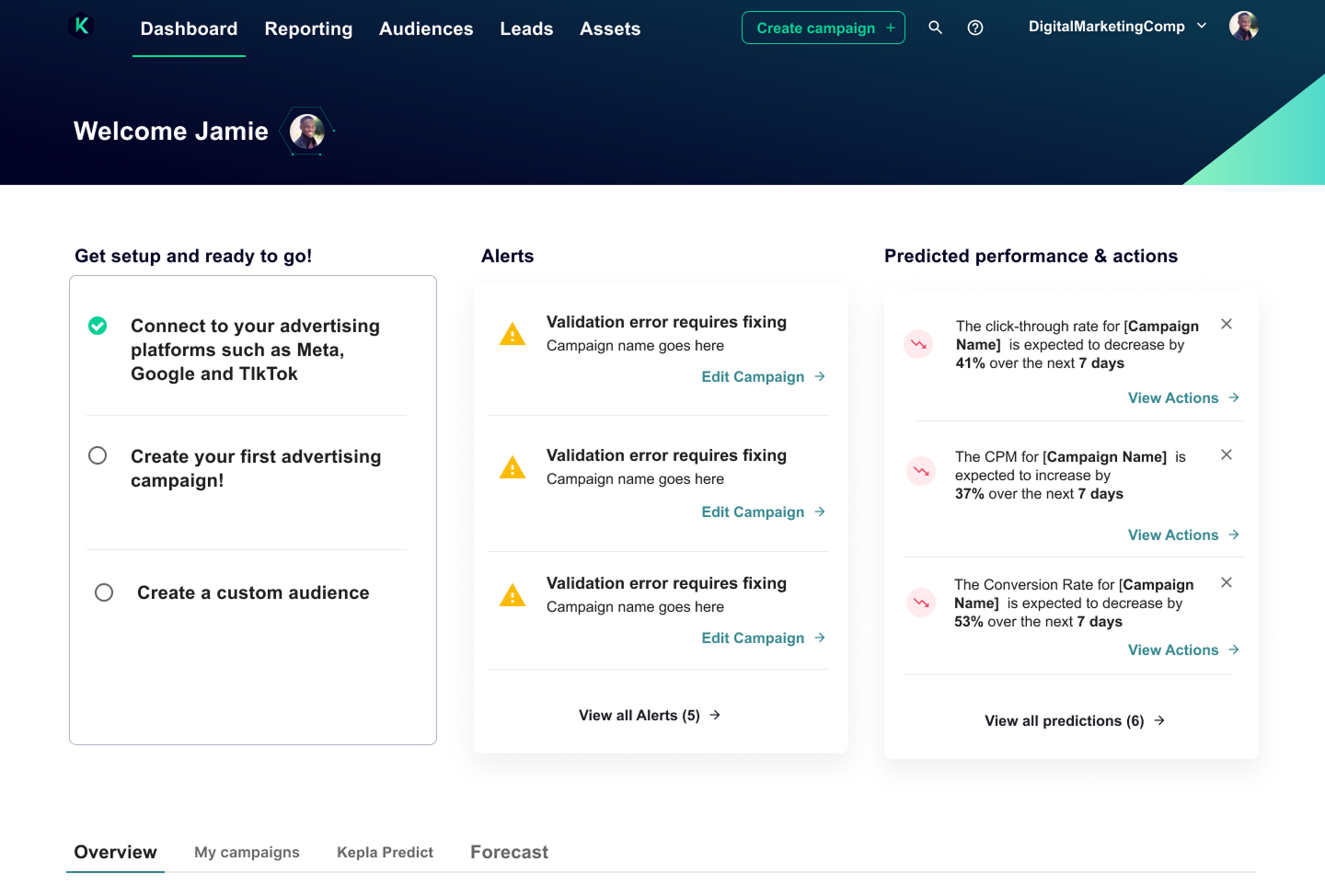
Task: Go to Audiences in the top navigation
Action: pyautogui.click(x=426, y=29)
